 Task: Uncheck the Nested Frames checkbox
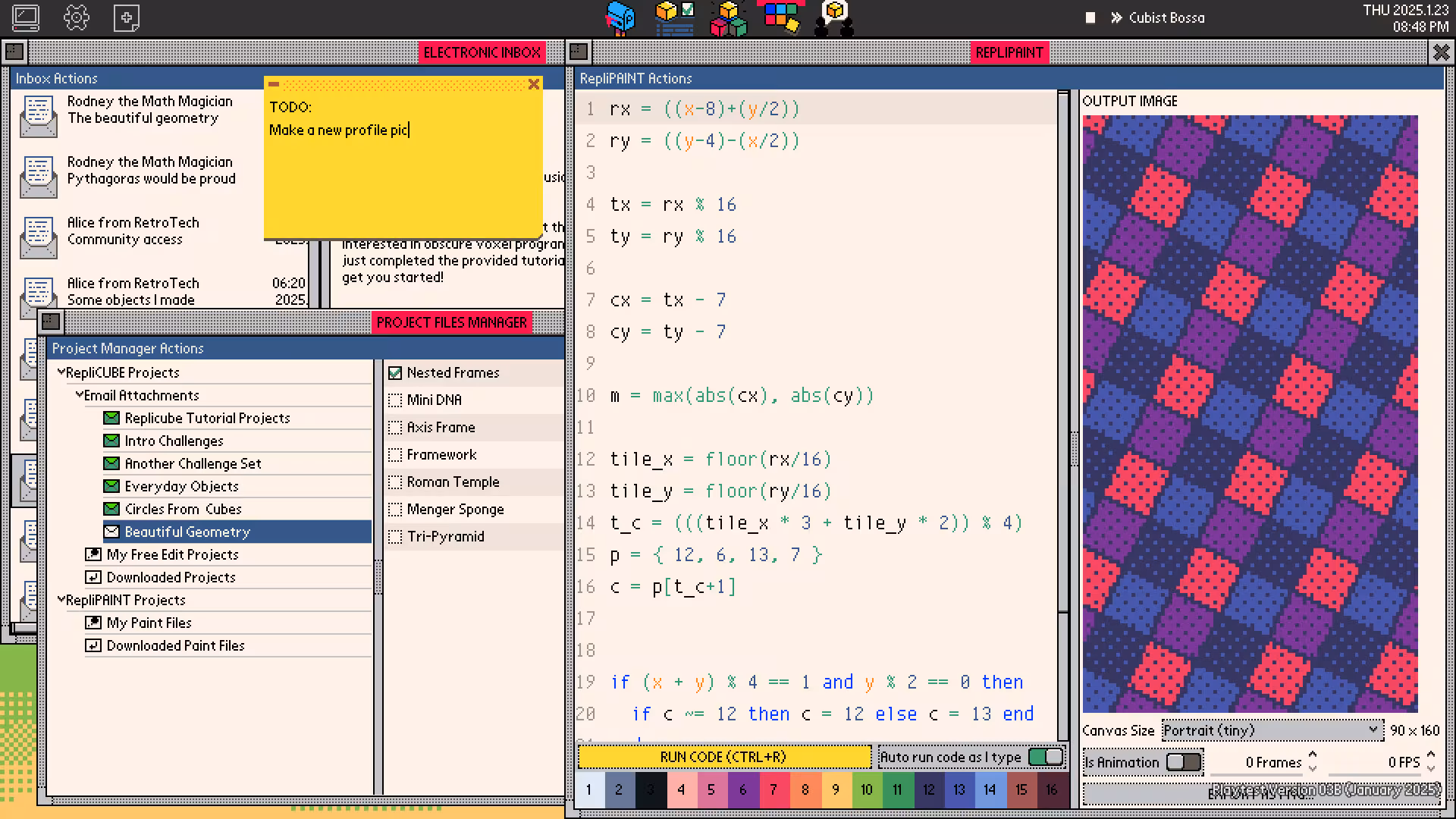395,373
